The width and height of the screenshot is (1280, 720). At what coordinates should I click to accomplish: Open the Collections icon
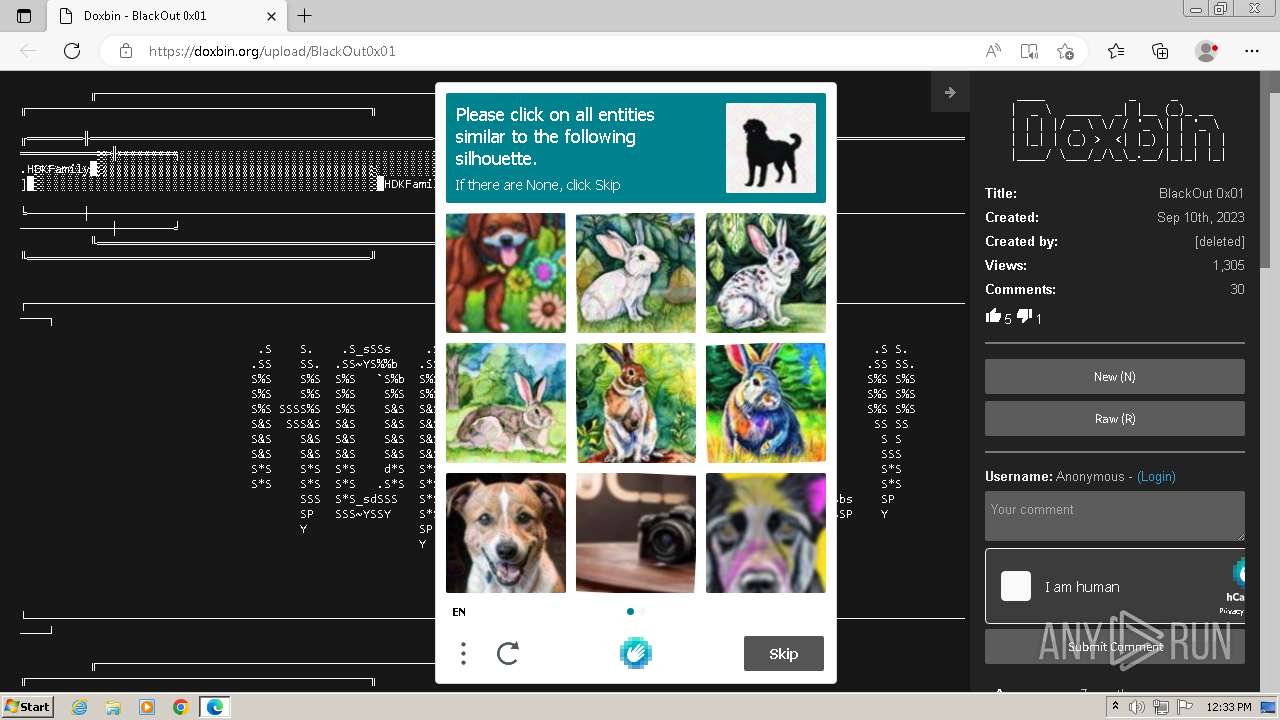pyautogui.click(x=1160, y=51)
